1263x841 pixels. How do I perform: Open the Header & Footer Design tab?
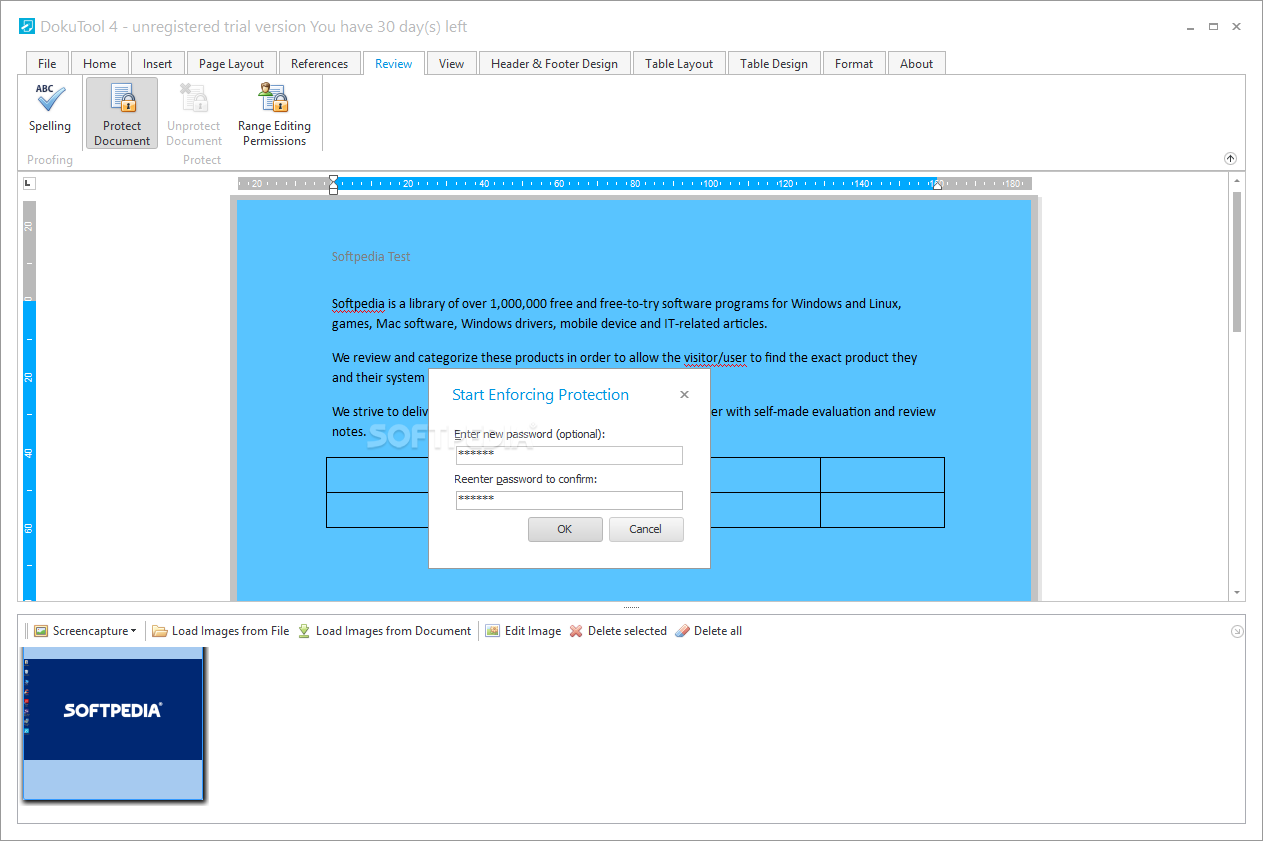pyautogui.click(x=554, y=63)
